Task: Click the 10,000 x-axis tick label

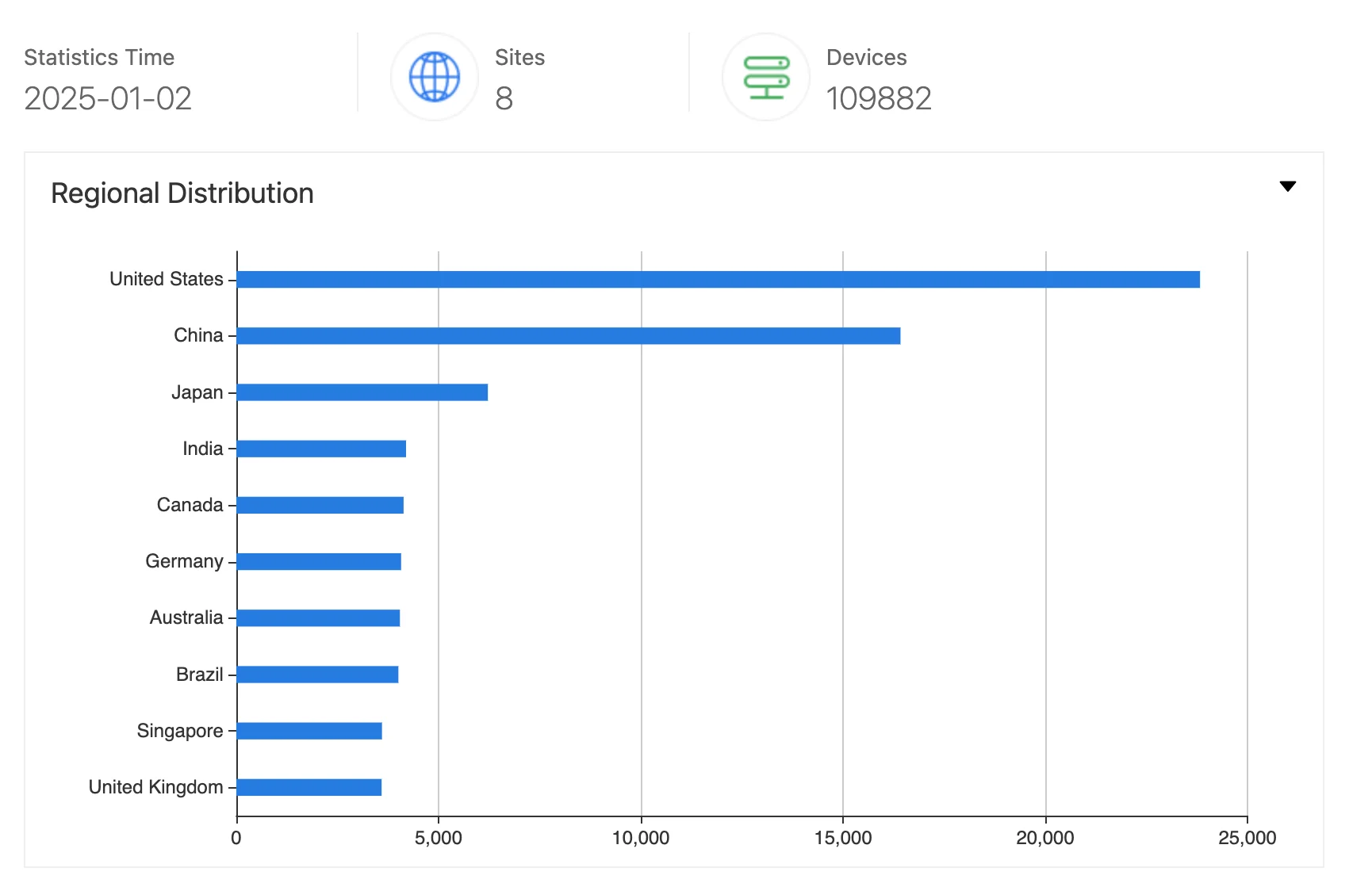Action: 641,838
